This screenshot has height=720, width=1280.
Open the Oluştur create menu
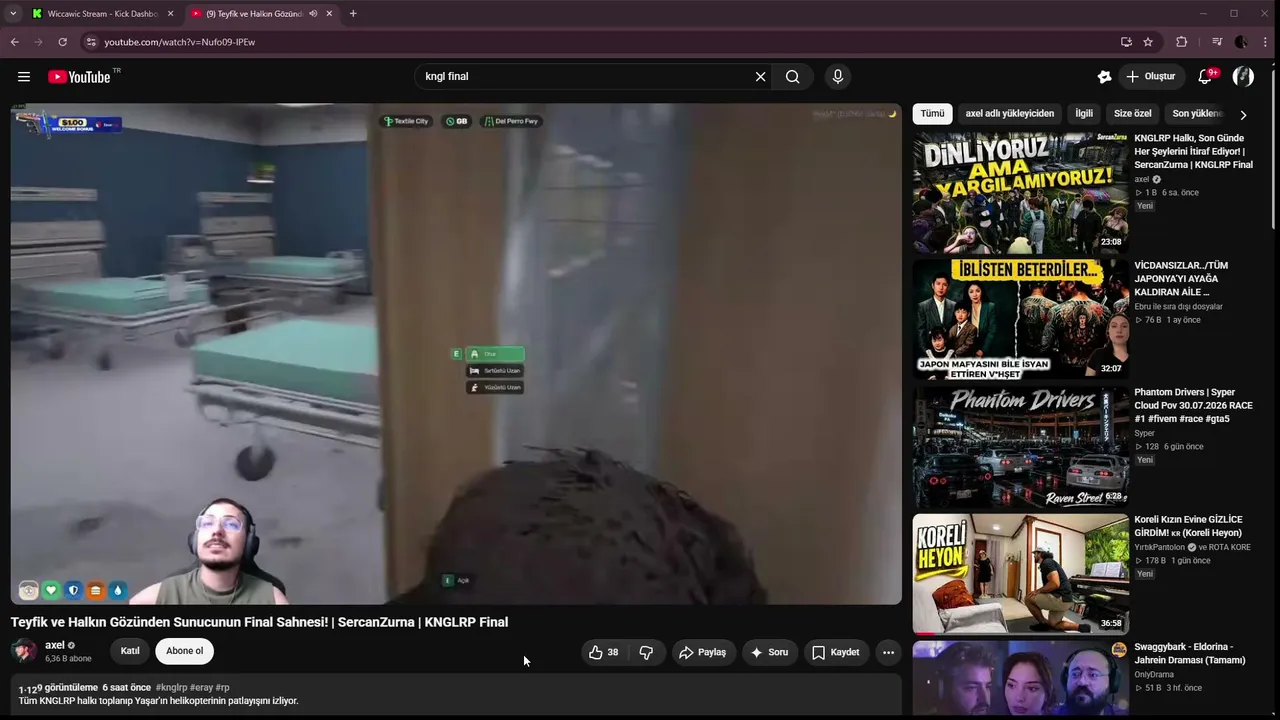(1150, 77)
